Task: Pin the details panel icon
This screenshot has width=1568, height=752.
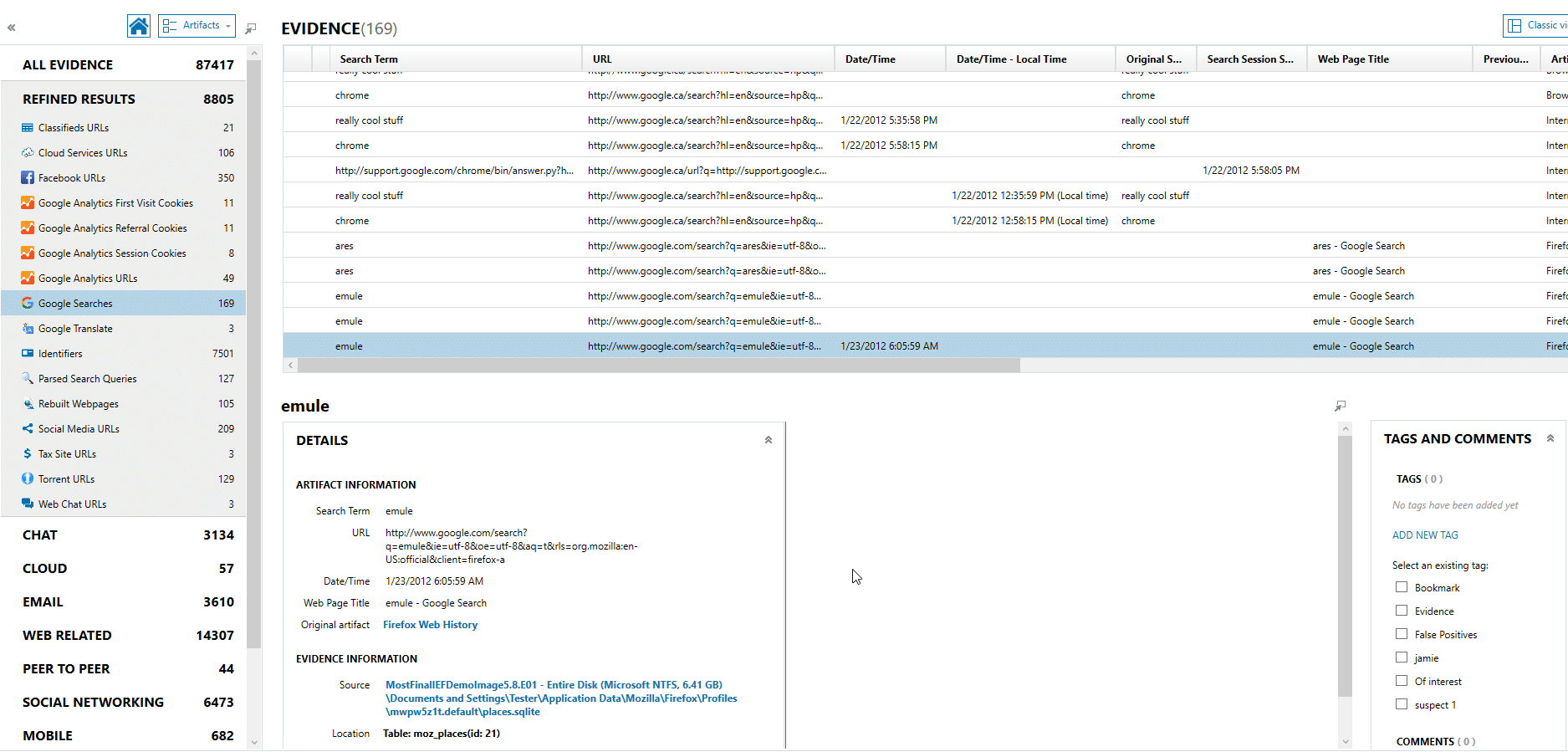Action: pyautogui.click(x=1340, y=406)
